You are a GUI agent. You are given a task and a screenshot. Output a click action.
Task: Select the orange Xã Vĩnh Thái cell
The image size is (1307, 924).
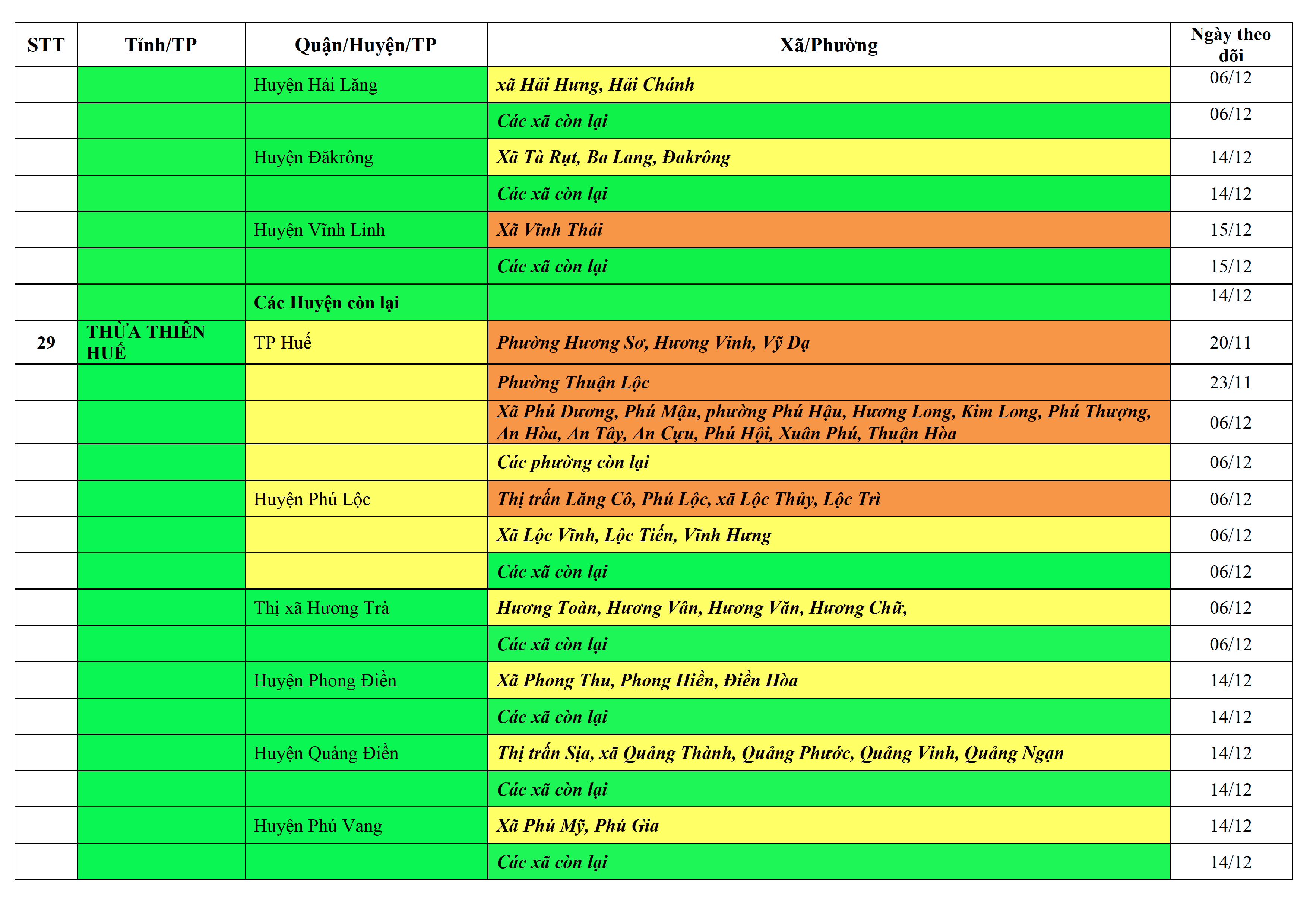pos(549,230)
